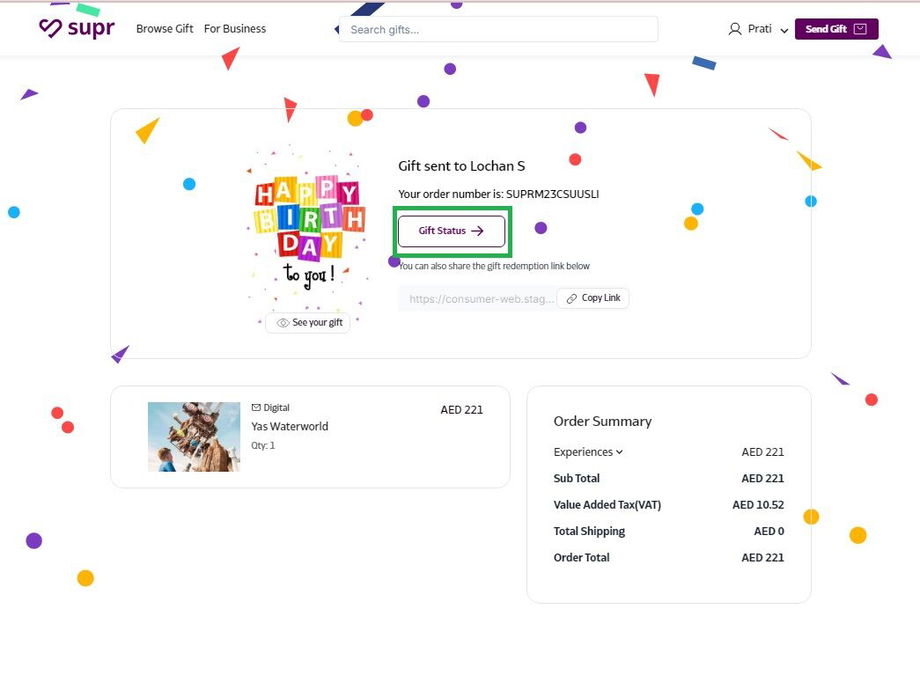This screenshot has width=920, height=675.
Task: Open the dropdown chevron next to Prati
Action: (785, 30)
